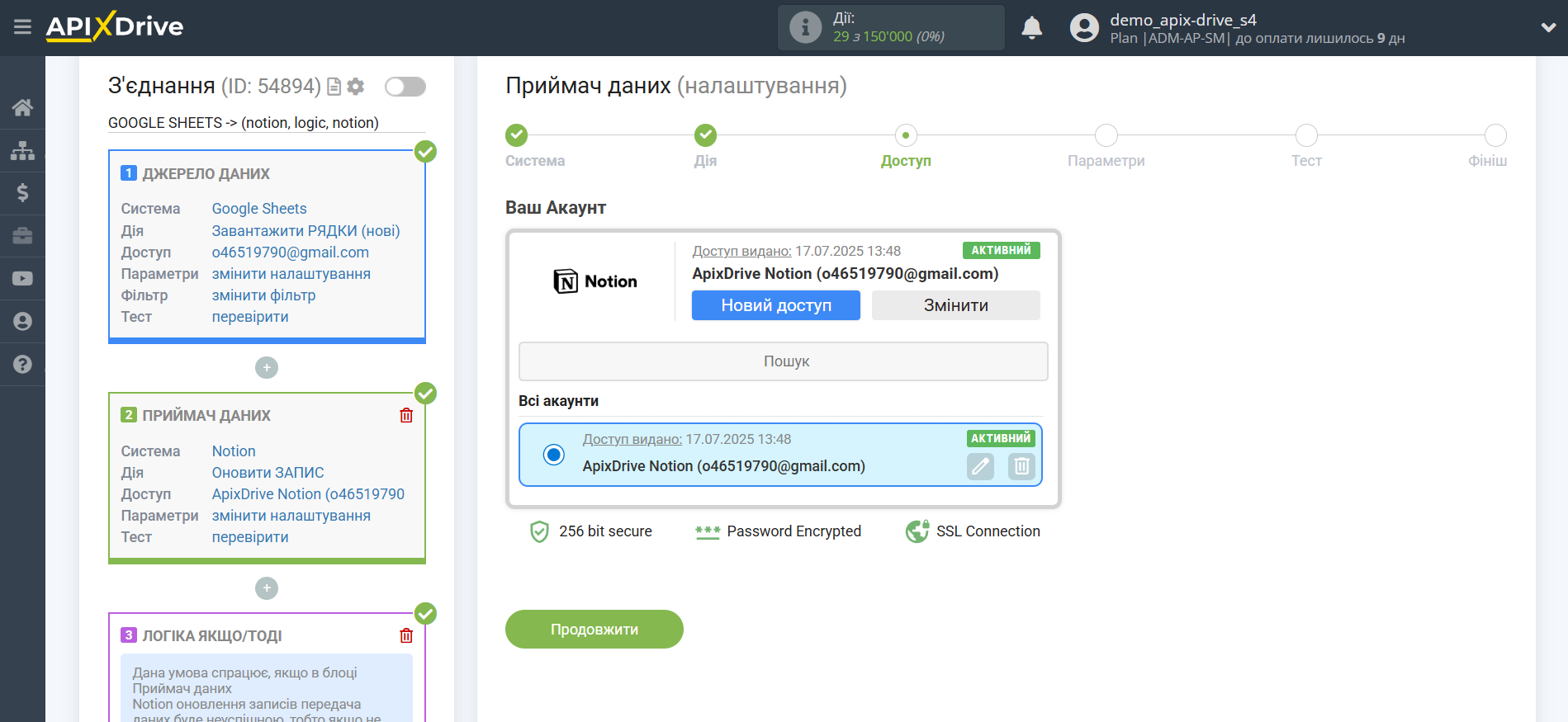Click the Password Encrypted icon
This screenshot has width=1568, height=722.
tap(708, 532)
